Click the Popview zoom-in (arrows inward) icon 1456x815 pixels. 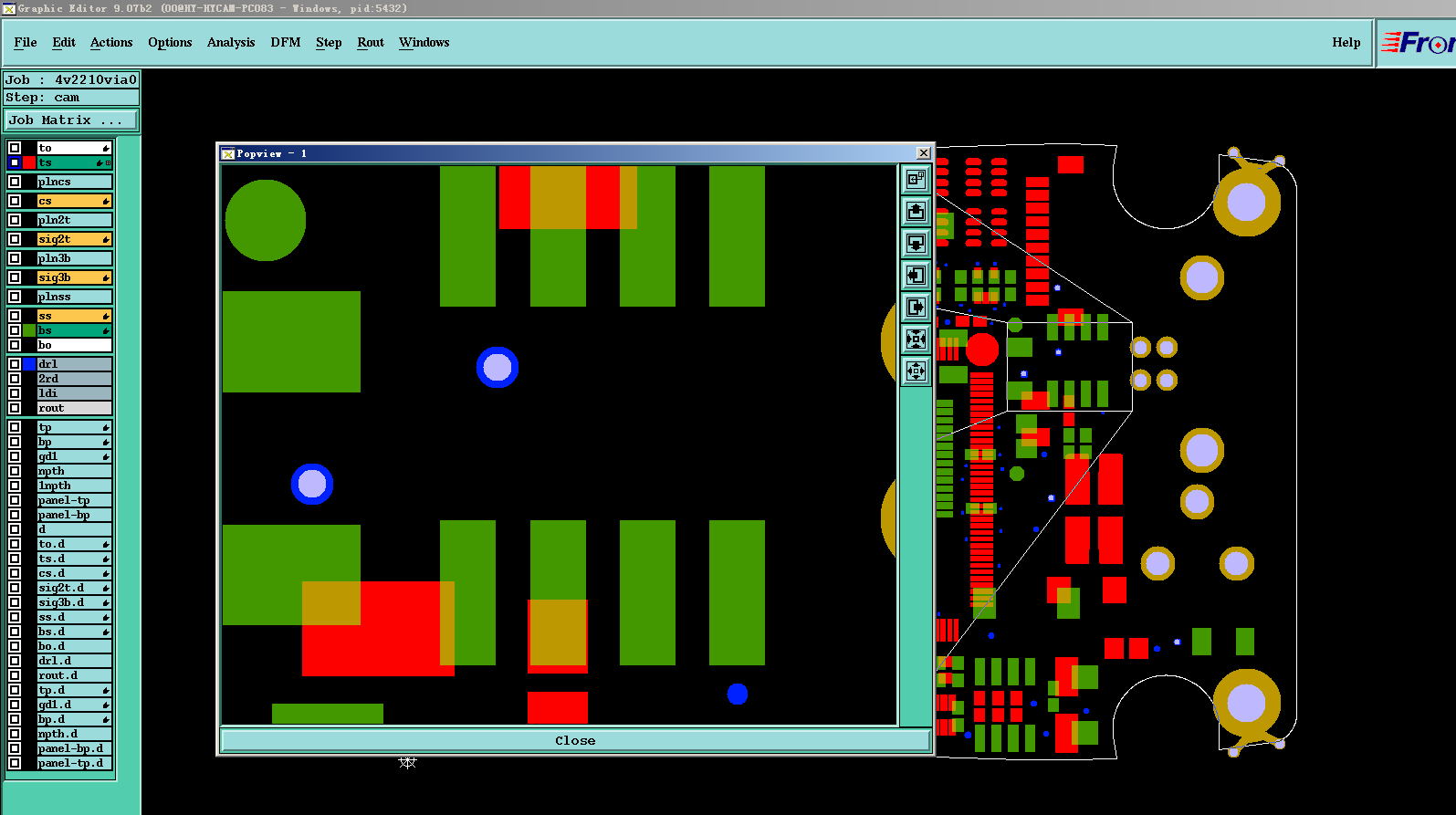(x=916, y=339)
